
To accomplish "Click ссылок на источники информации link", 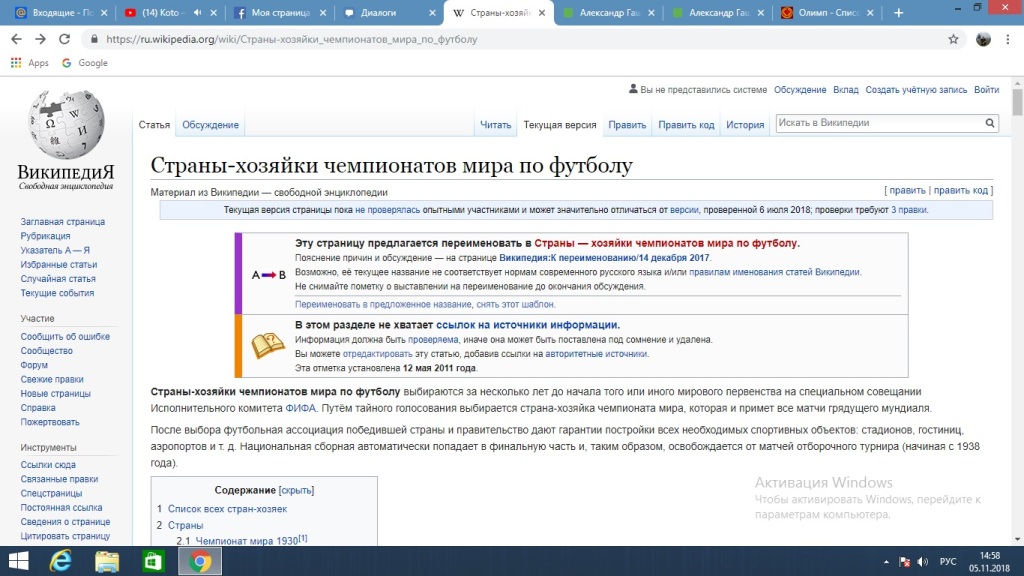I will [x=526, y=325].
